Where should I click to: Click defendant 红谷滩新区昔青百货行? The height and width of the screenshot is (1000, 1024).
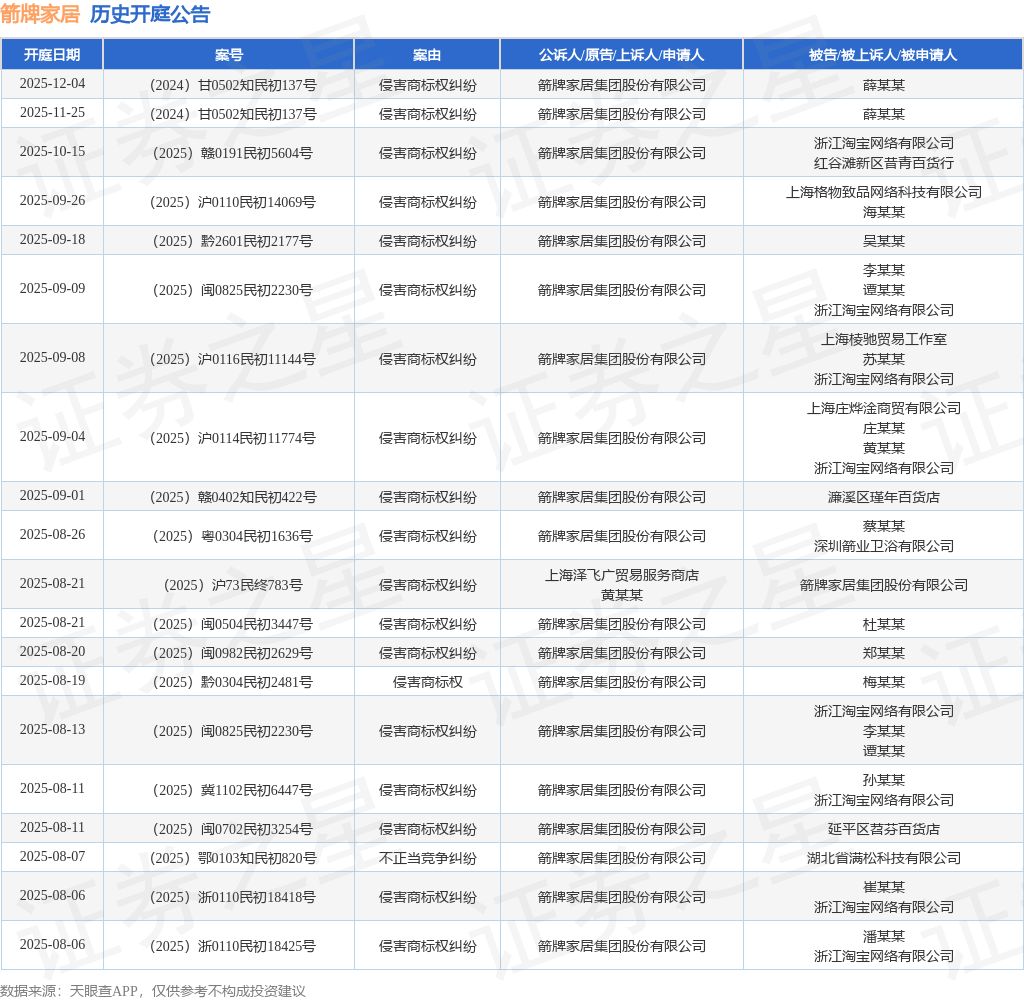[883, 163]
